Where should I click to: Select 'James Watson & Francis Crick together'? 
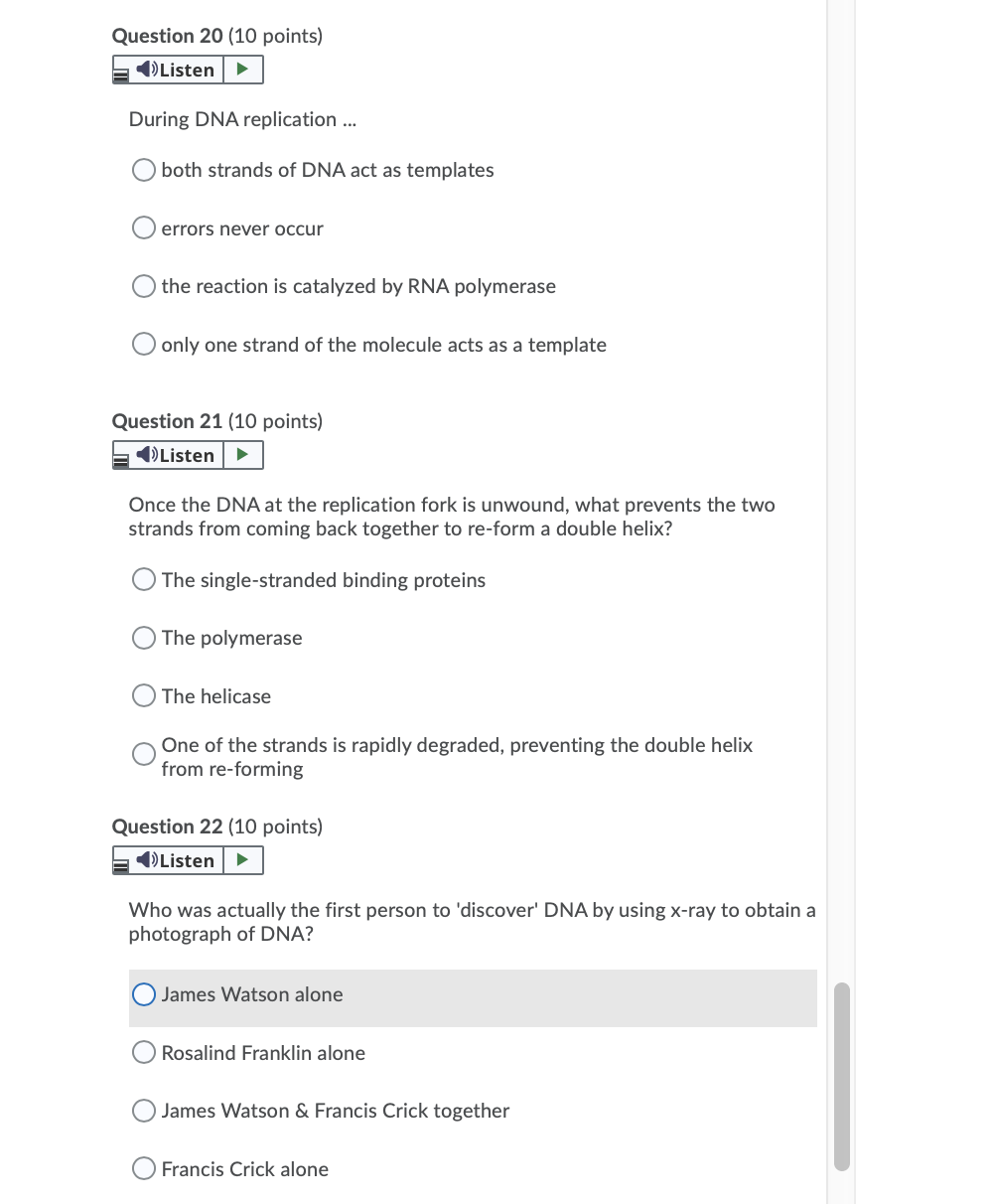click(143, 1111)
